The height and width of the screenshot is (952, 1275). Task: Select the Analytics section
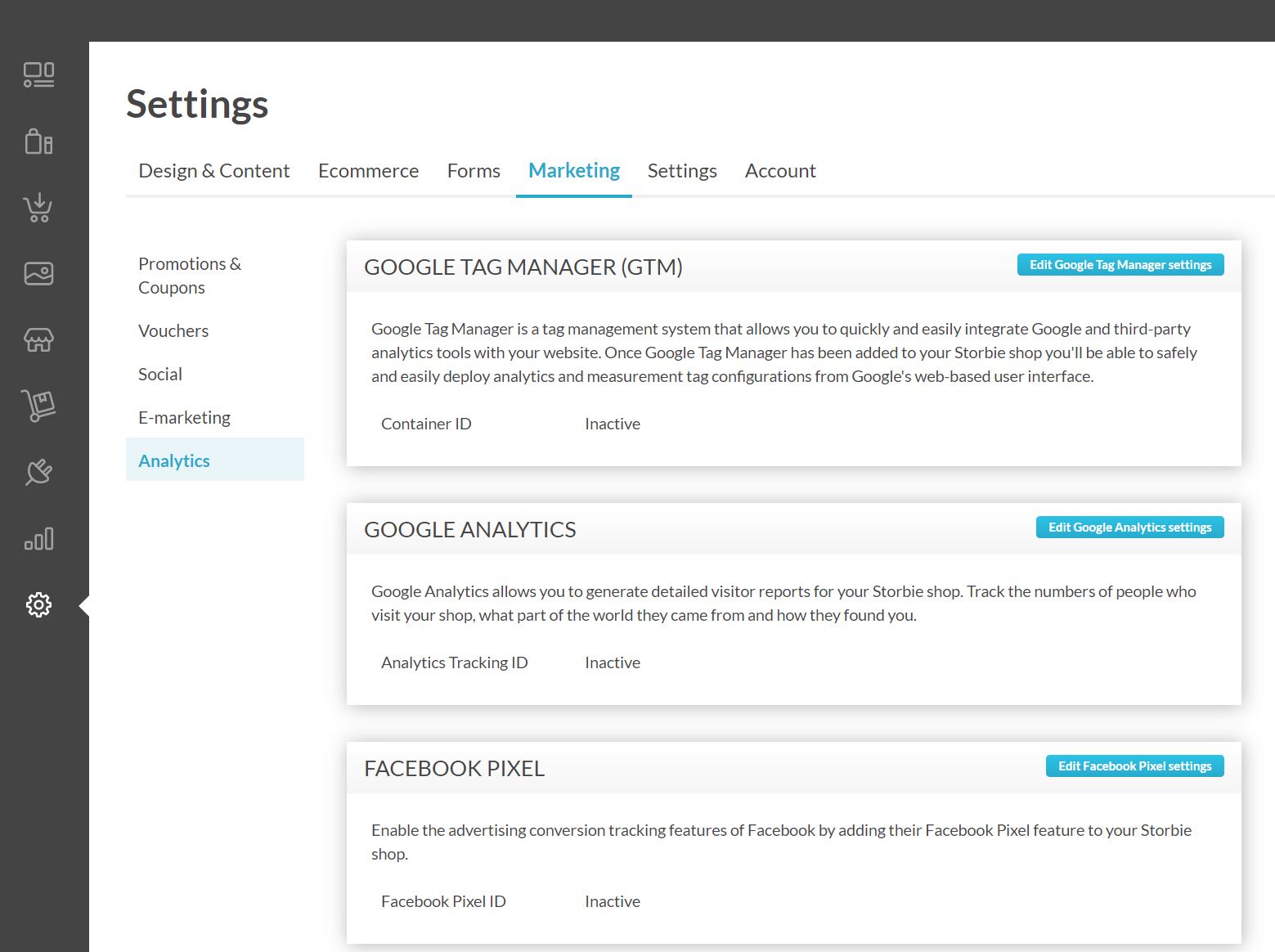click(215, 460)
